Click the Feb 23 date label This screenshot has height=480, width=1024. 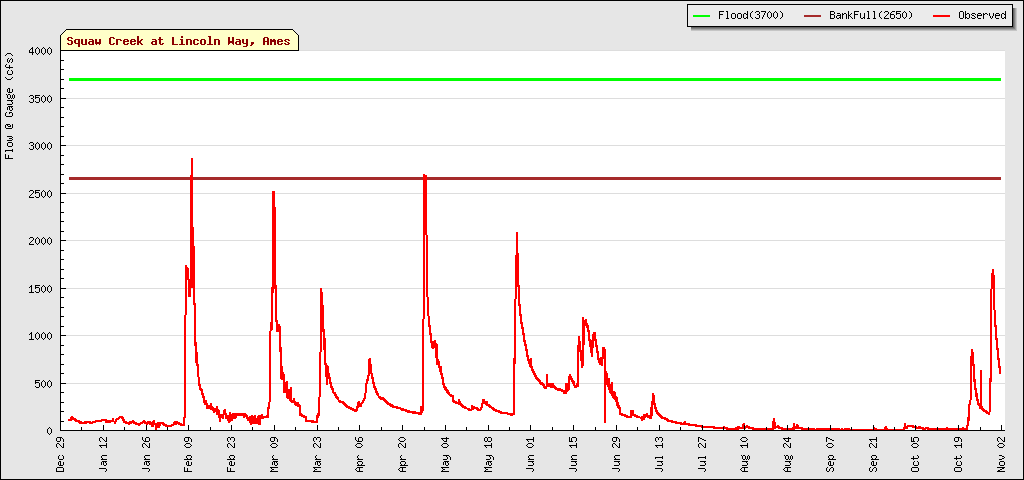click(x=231, y=455)
